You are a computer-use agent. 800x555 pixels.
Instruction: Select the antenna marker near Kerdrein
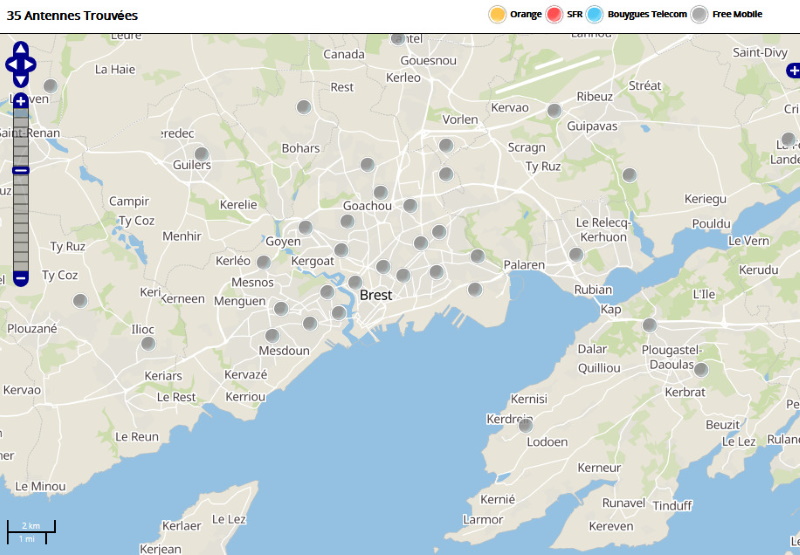526,425
